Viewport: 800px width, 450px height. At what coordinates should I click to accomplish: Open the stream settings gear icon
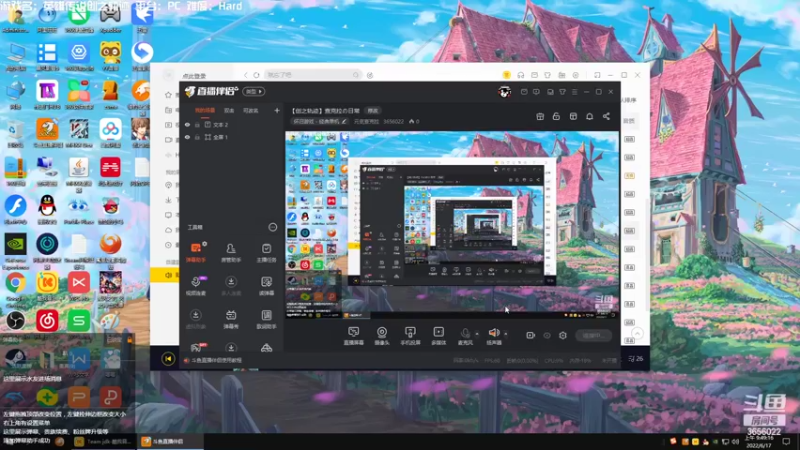(x=563, y=336)
